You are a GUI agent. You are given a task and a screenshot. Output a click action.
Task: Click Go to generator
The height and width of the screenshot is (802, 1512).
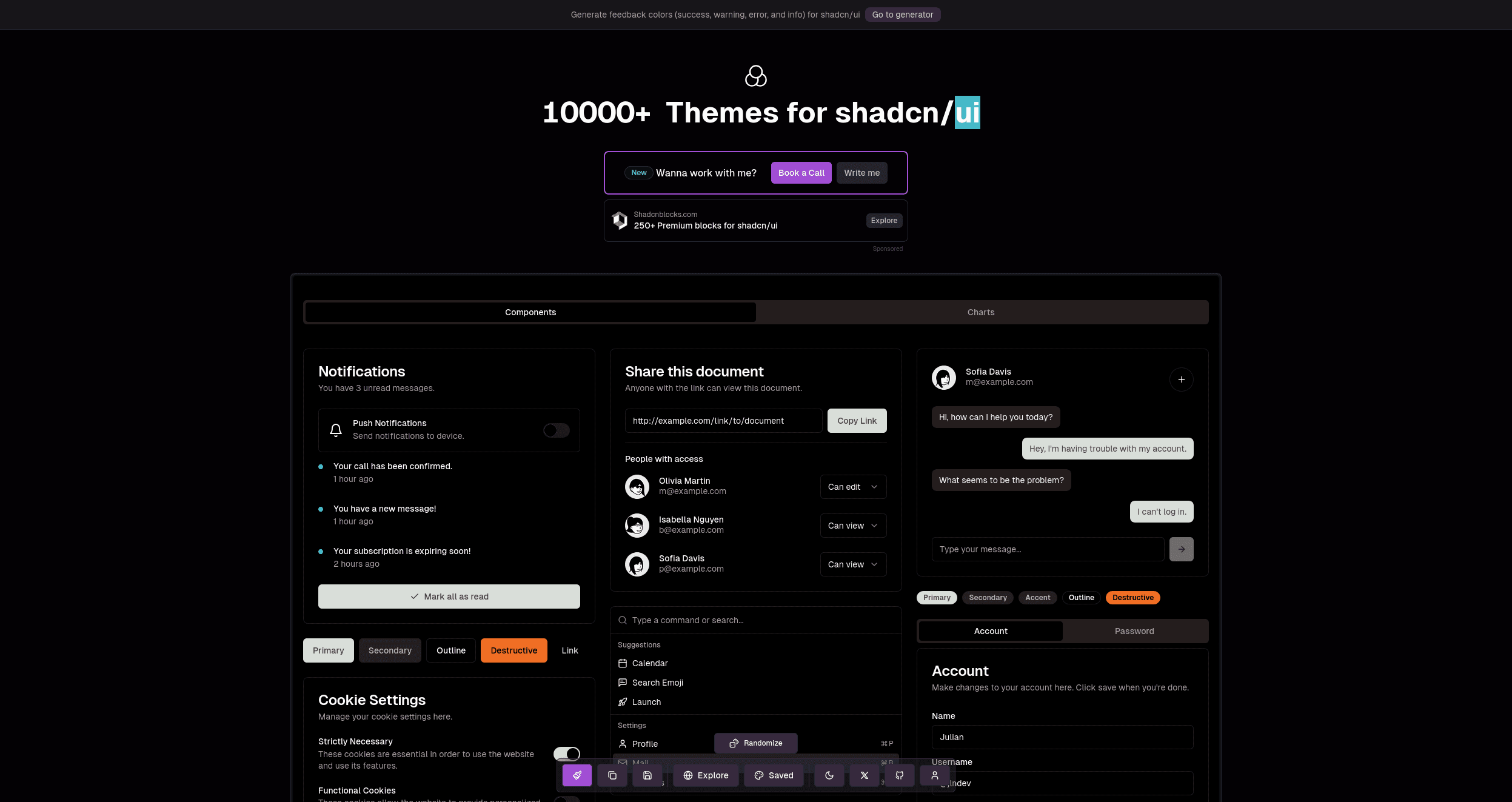903,15
